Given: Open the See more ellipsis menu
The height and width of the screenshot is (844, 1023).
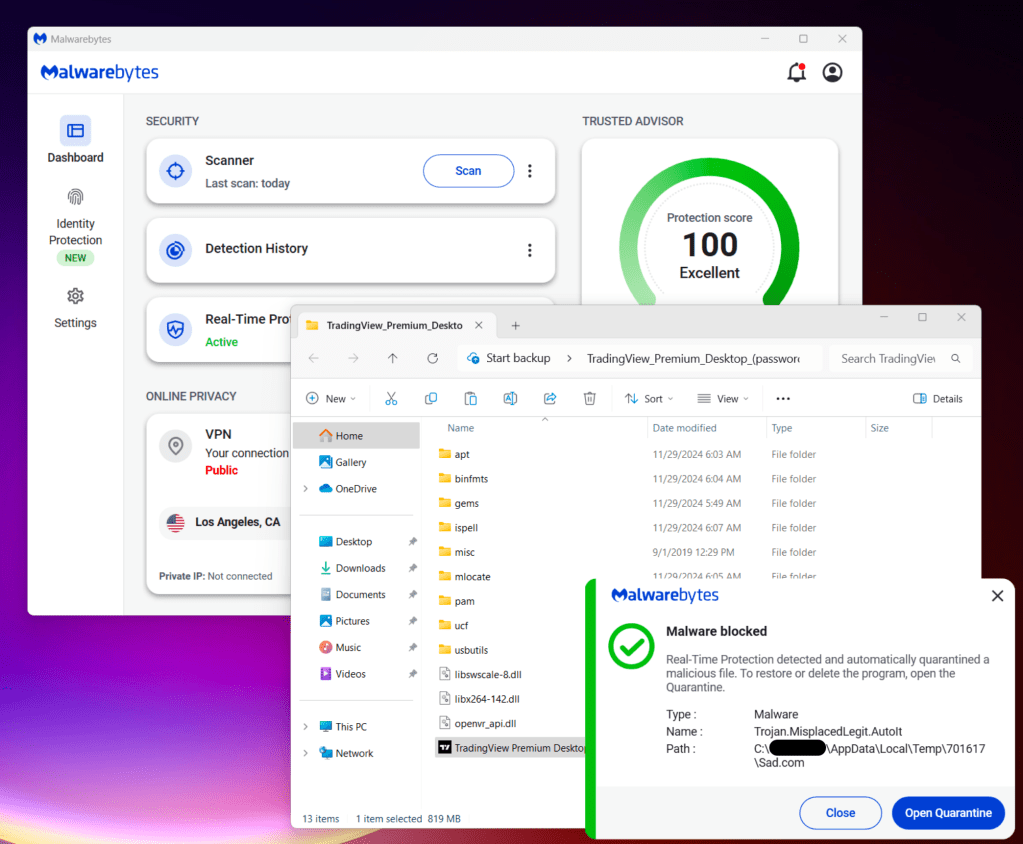Looking at the screenshot, I should pos(783,399).
